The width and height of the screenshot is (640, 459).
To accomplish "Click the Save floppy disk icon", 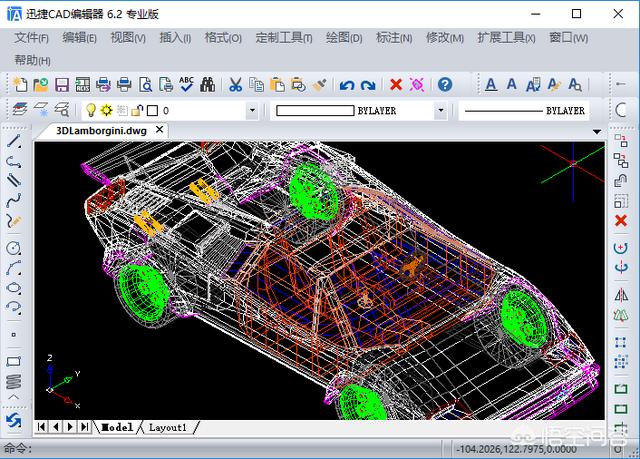I will [x=62, y=85].
